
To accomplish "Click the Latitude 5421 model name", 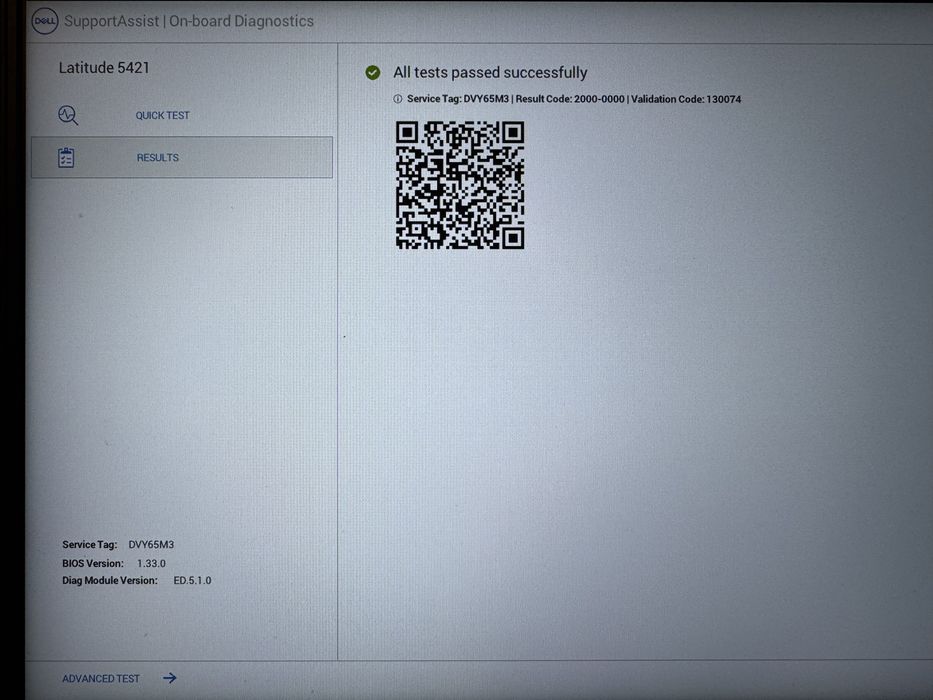I will 104,68.
